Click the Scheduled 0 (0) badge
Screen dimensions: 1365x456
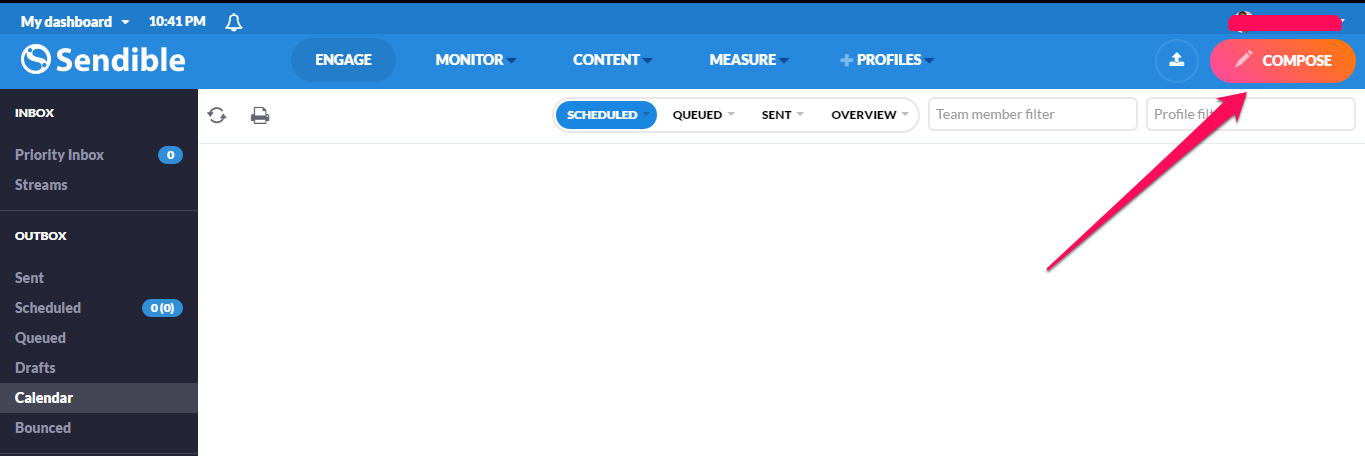[x=162, y=308]
